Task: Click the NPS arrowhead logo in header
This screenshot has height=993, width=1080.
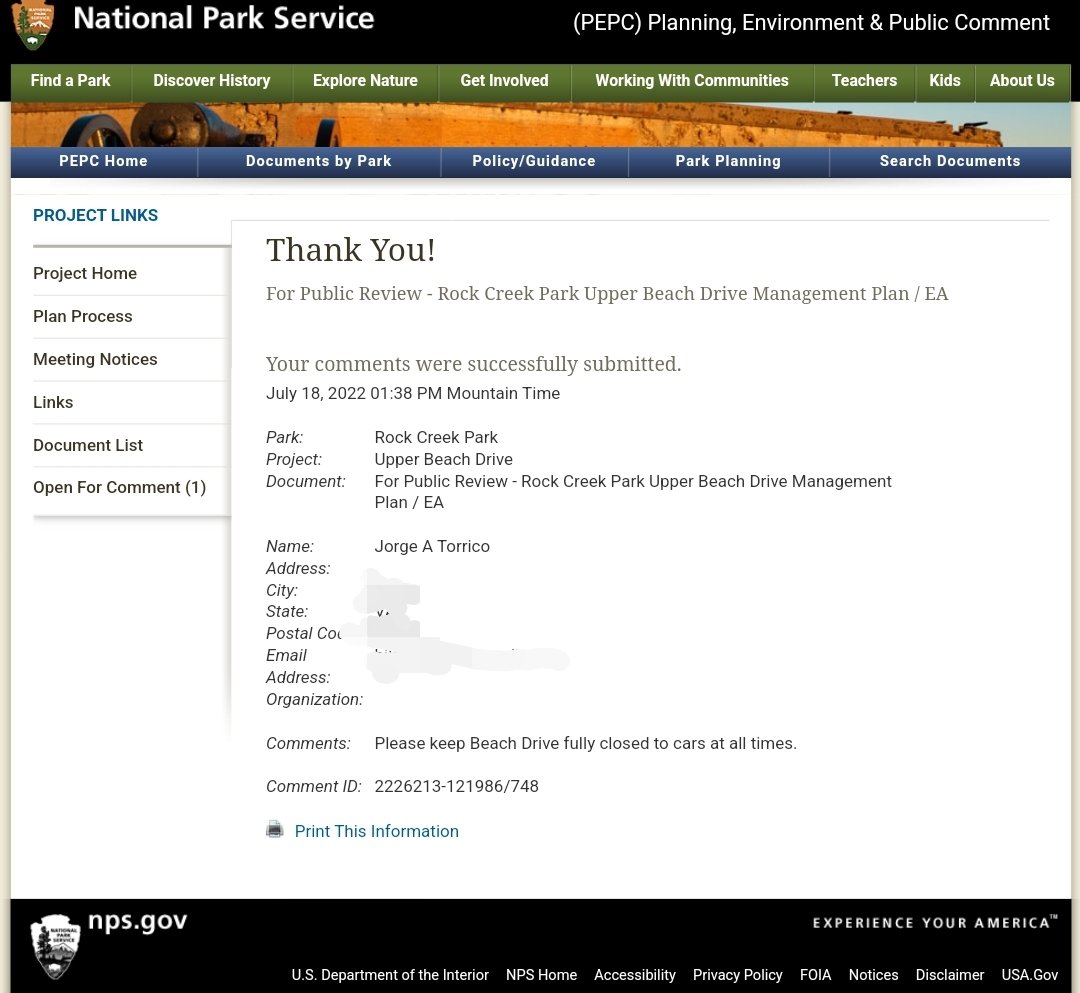Action: click(x=33, y=25)
